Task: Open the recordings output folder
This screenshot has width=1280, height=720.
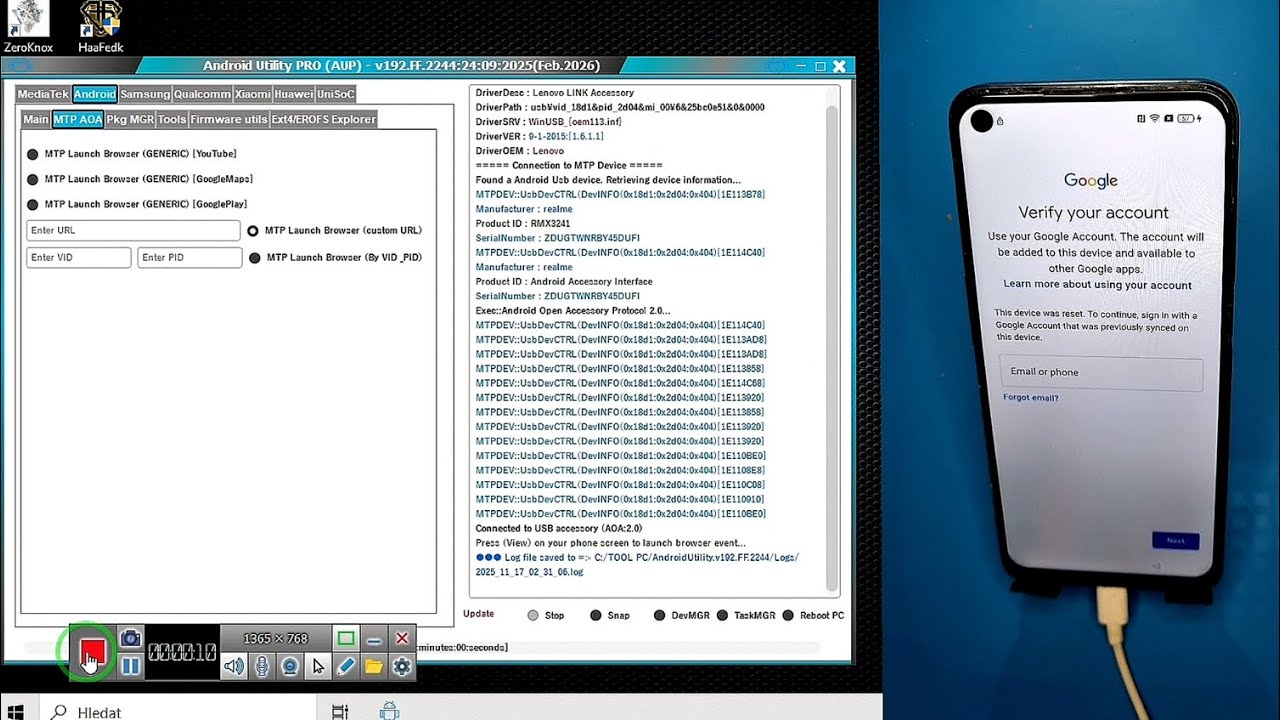Action: (x=374, y=666)
